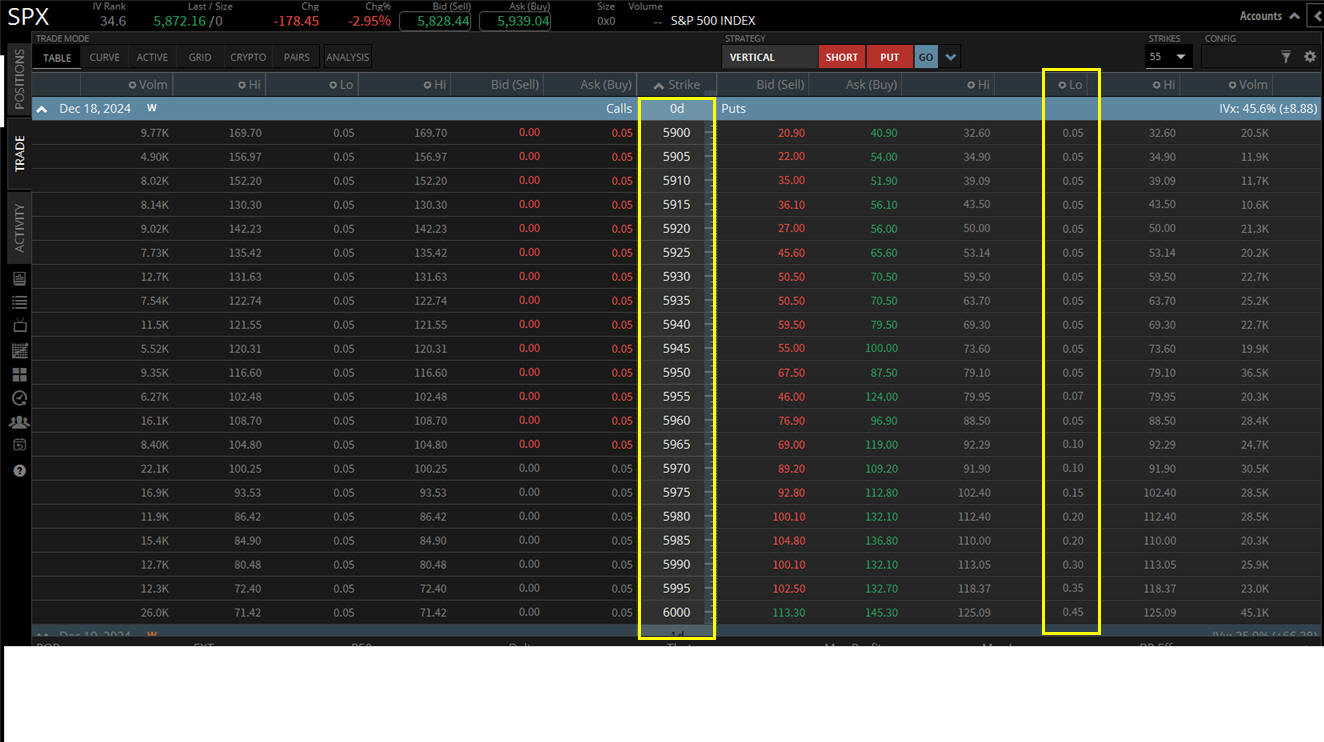Open the config settings gear icon
This screenshot has width=1324, height=742.
pyautogui.click(x=1310, y=57)
